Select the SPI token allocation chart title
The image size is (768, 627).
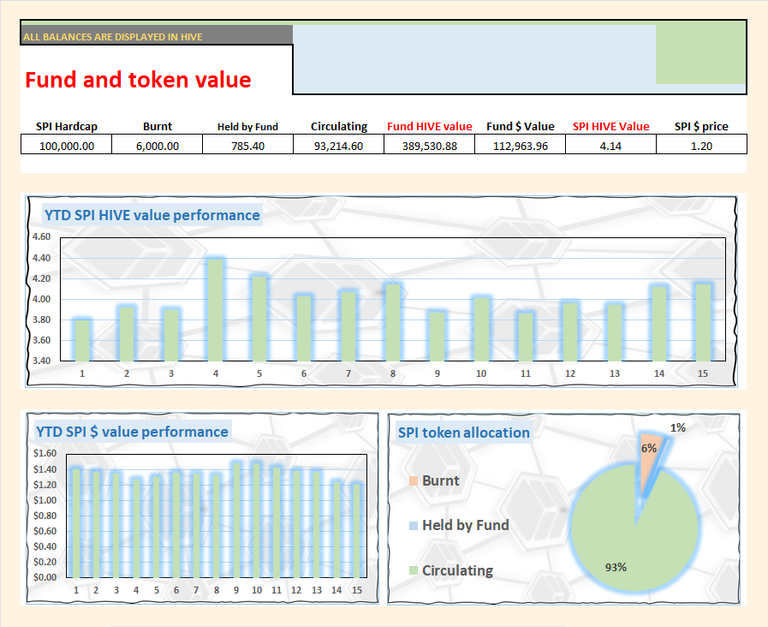pyautogui.click(x=464, y=433)
